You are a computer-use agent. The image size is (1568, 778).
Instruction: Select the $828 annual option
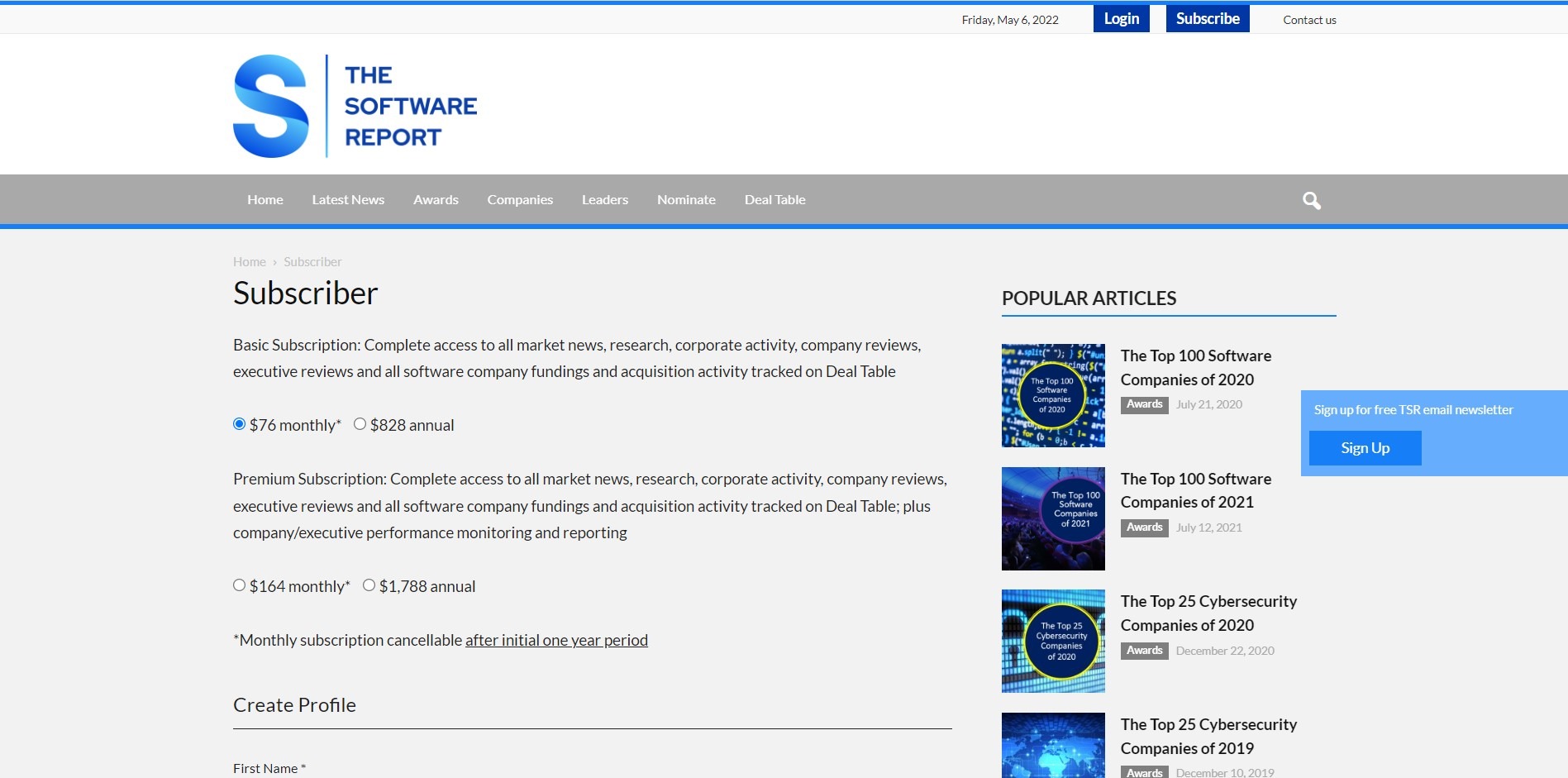click(360, 424)
